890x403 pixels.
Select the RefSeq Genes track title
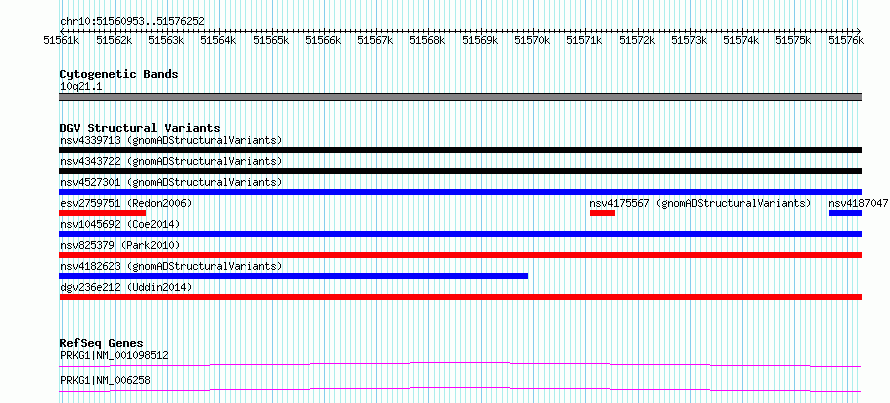(102, 343)
